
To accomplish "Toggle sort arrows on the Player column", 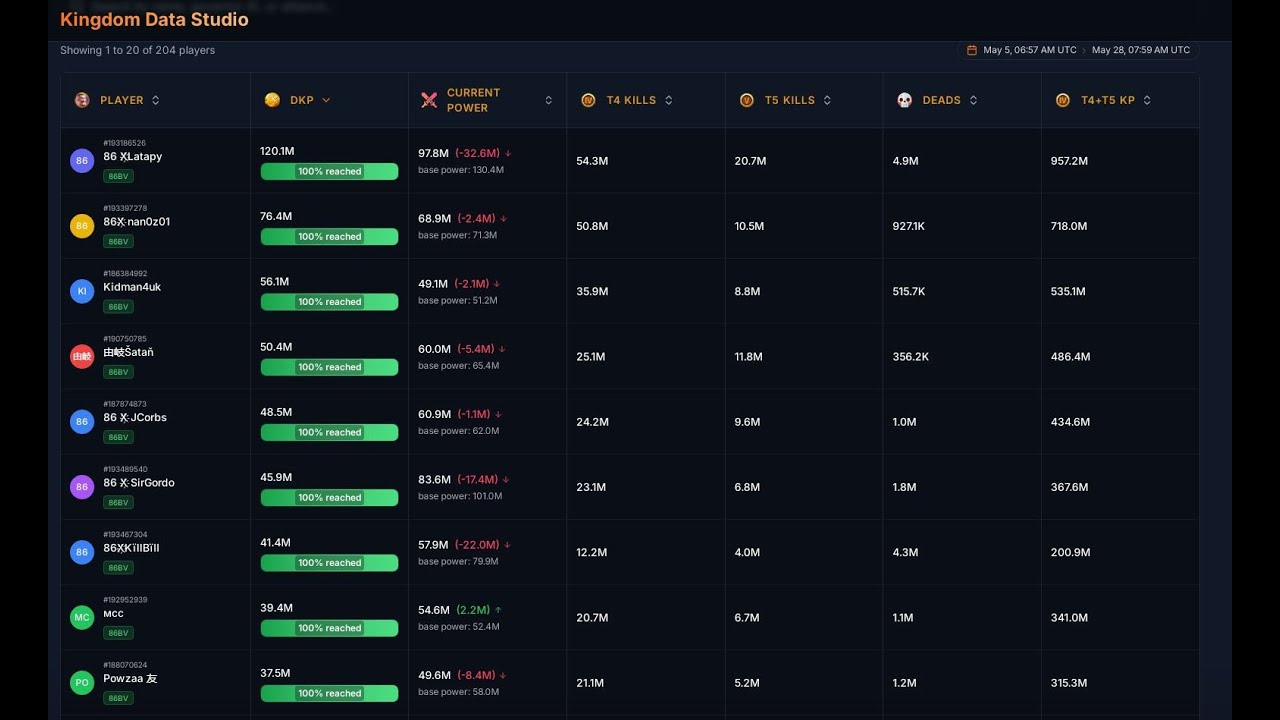I will tap(156, 100).
